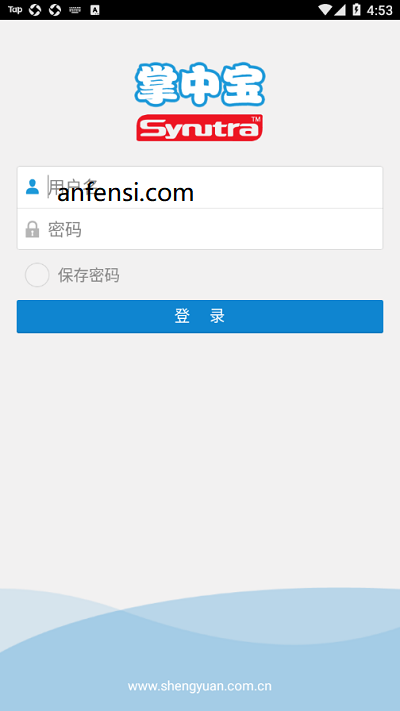Tap the 'A' input method status icon

95,10
